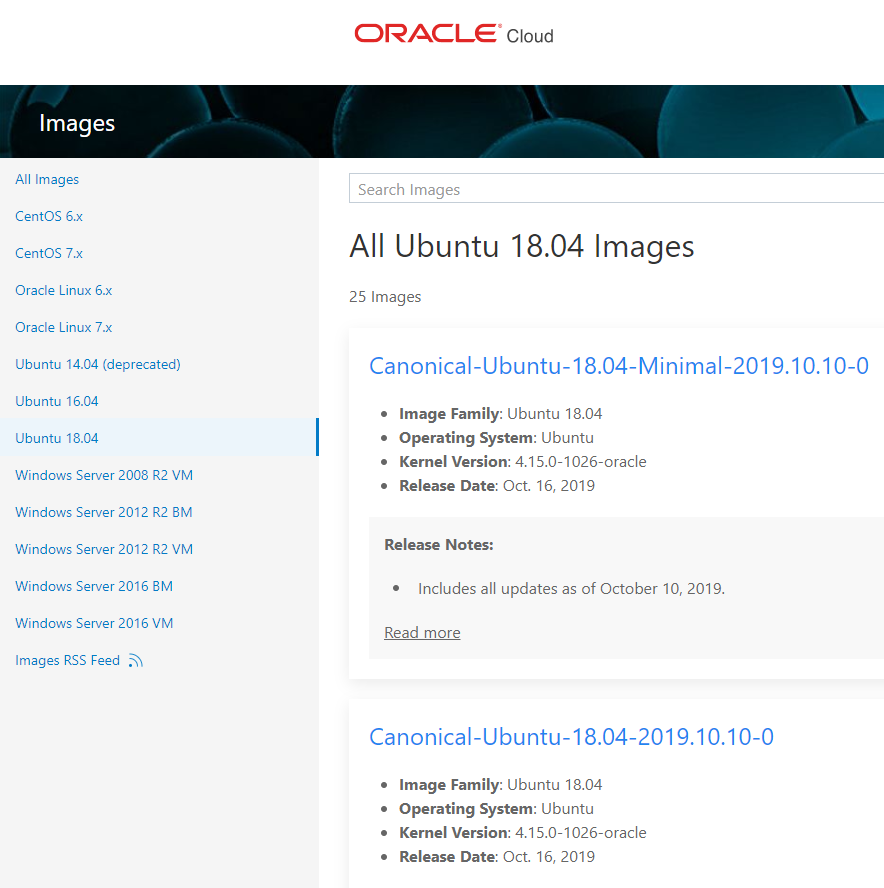Open All Images in sidebar

tap(47, 180)
